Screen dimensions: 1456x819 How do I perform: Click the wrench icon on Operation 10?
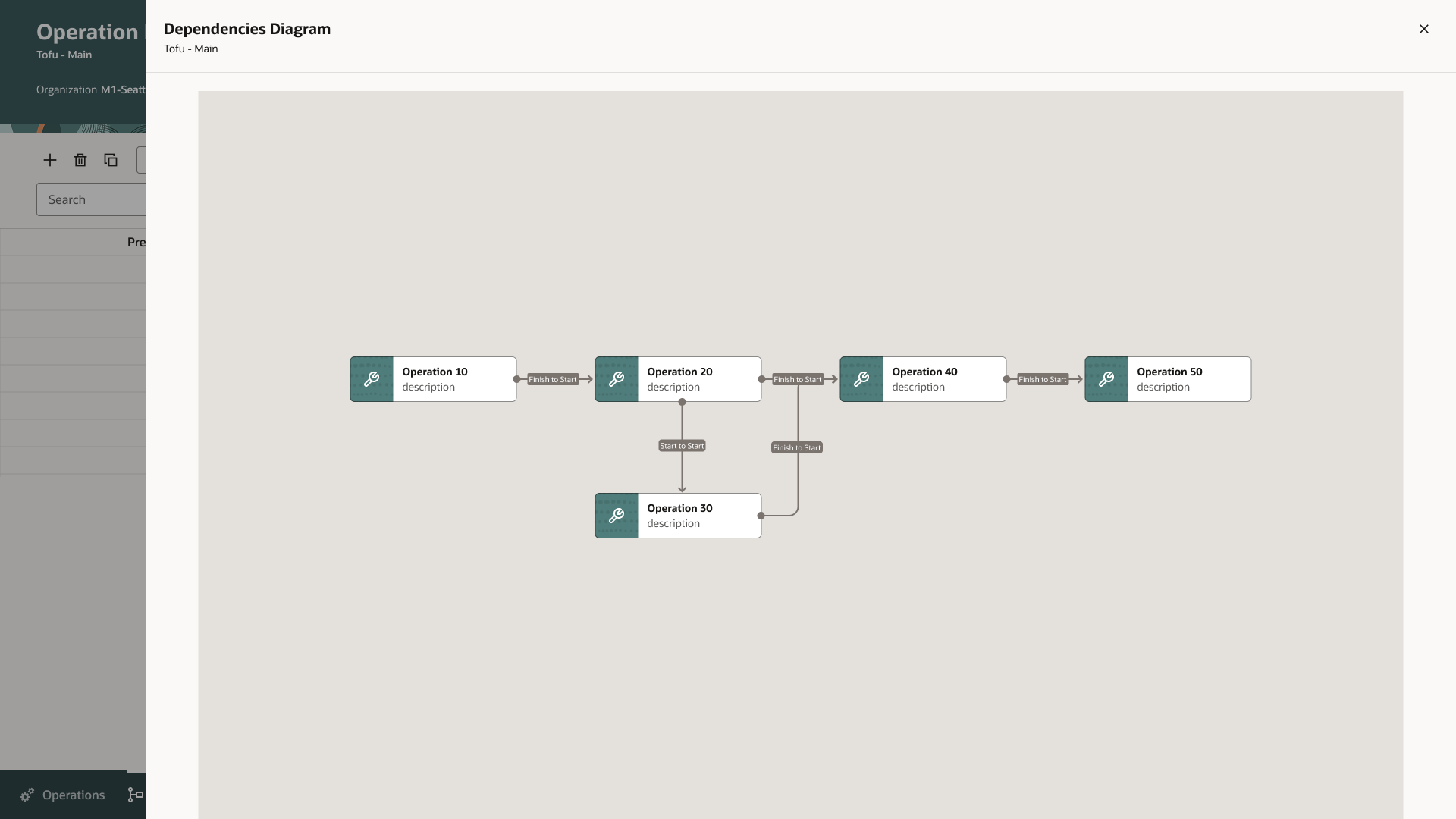click(x=372, y=379)
